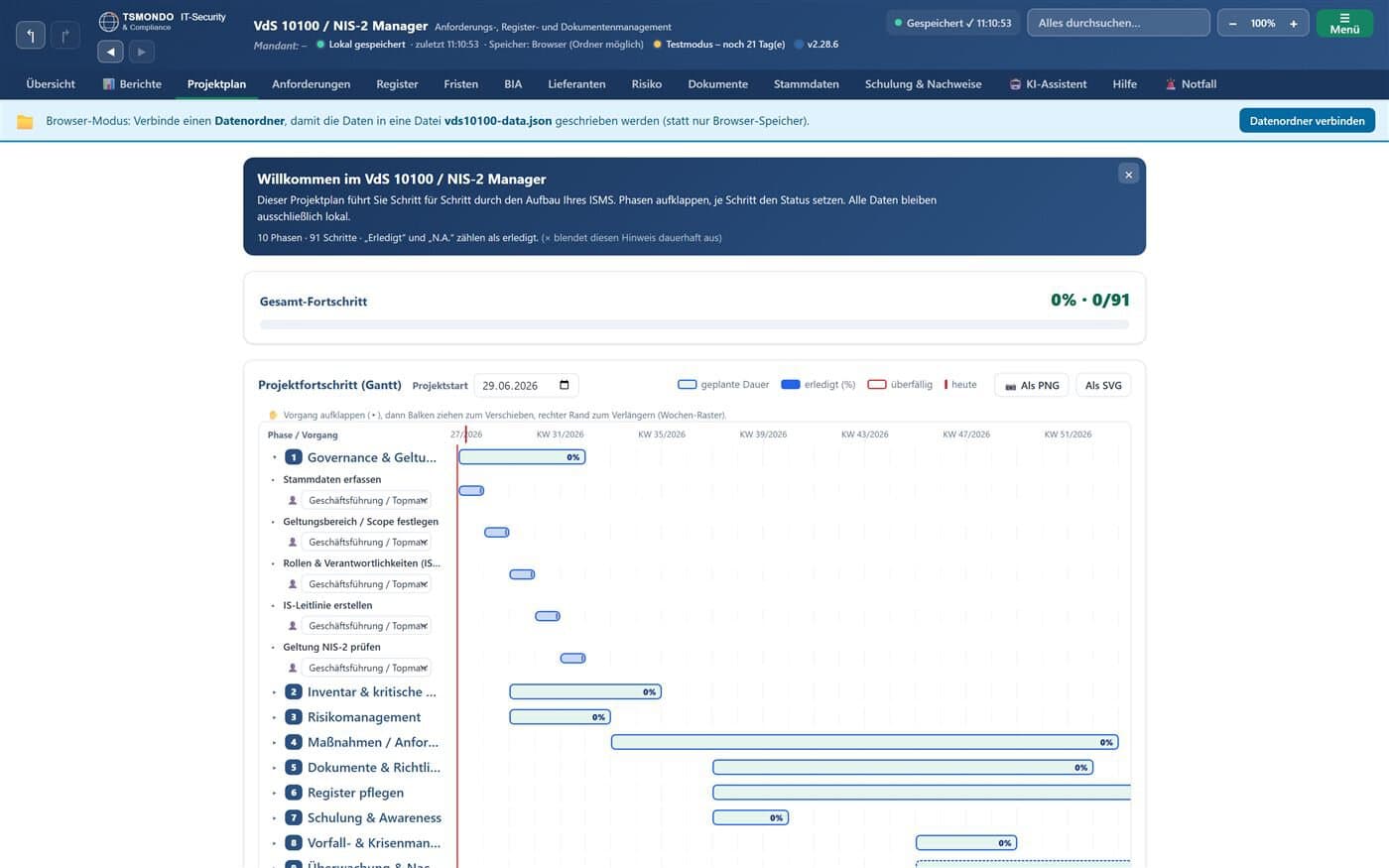Viewport: 1389px width, 868px height.
Task: Click the Schulung & Awareness Gantt bar
Action: pos(750,817)
